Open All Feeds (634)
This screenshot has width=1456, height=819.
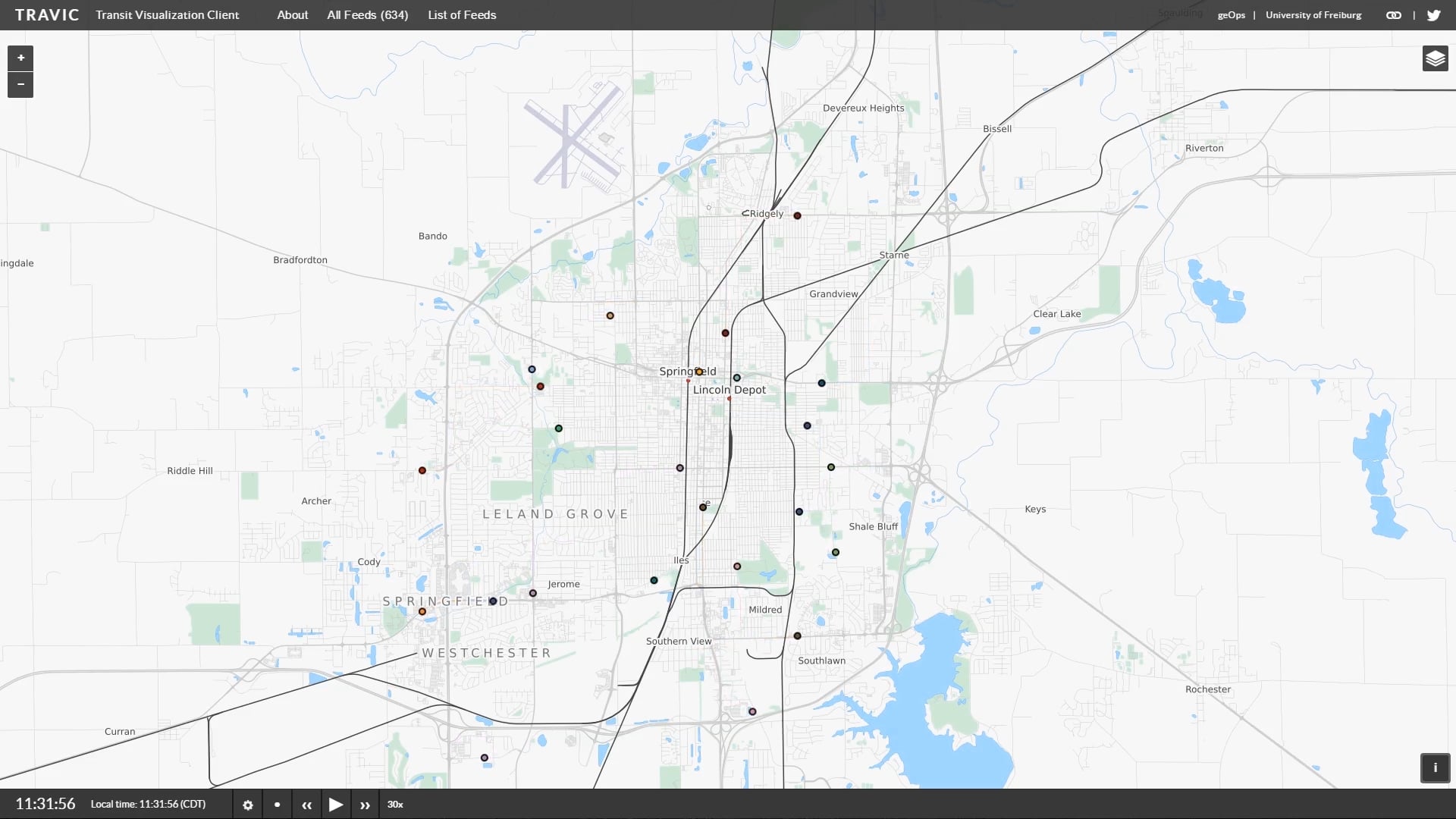(x=367, y=14)
